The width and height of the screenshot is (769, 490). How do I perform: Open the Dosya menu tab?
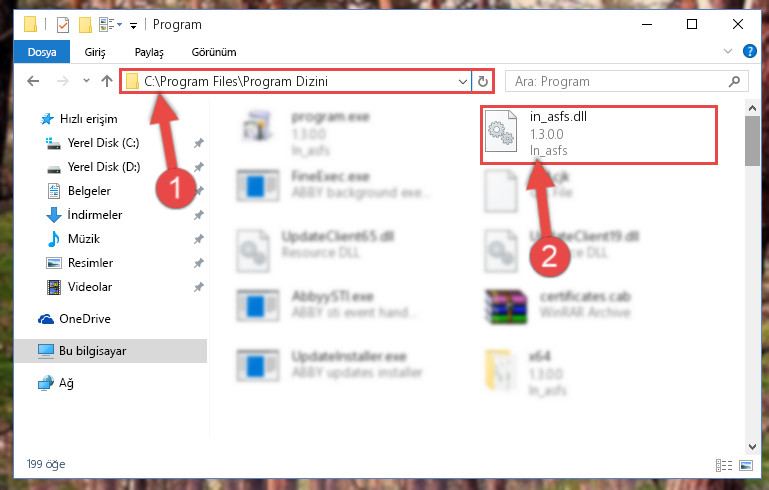[42, 52]
